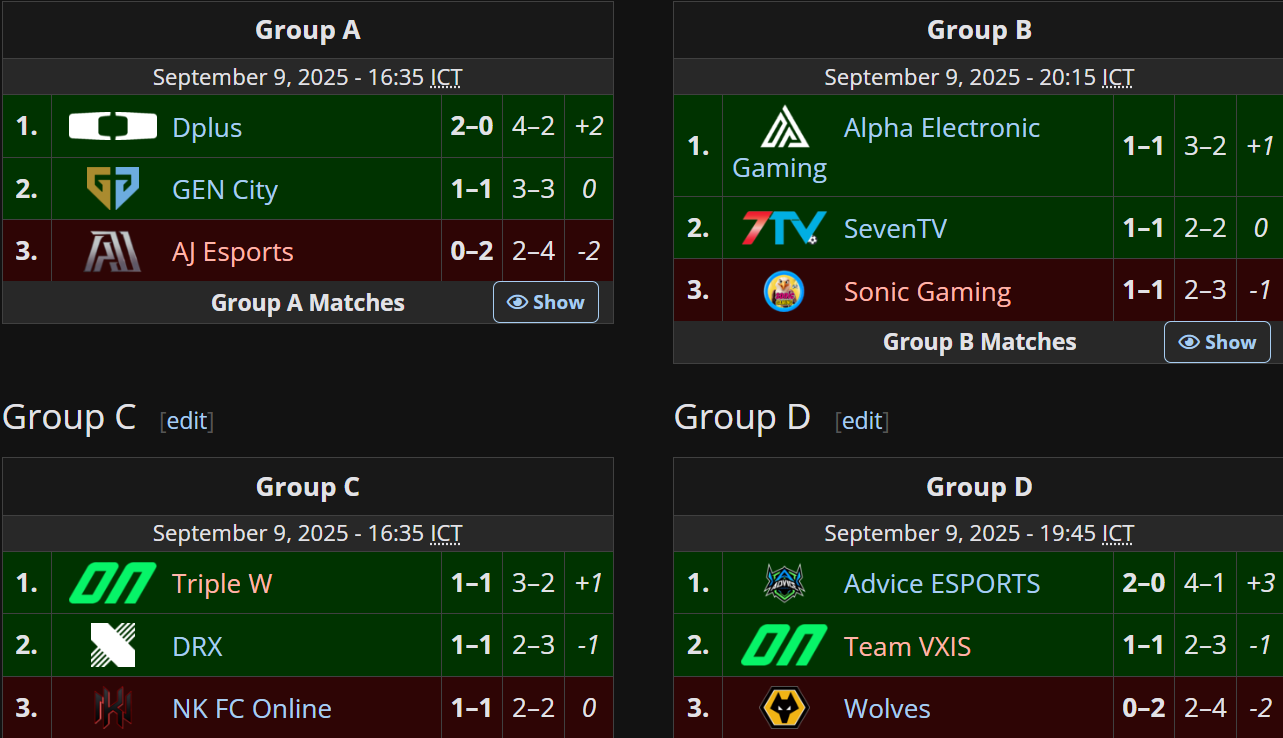
Task: Click the AJ Esports logo icon
Action: coord(112,251)
